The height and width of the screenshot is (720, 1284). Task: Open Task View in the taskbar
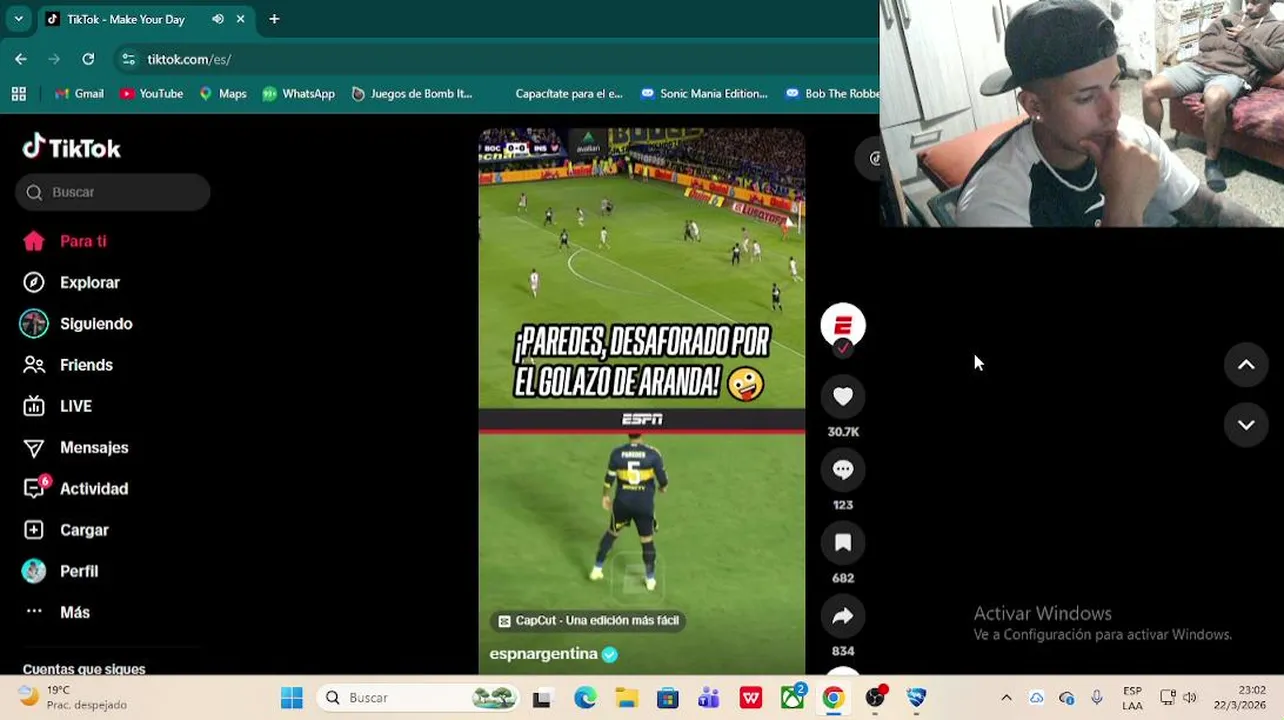(542, 698)
